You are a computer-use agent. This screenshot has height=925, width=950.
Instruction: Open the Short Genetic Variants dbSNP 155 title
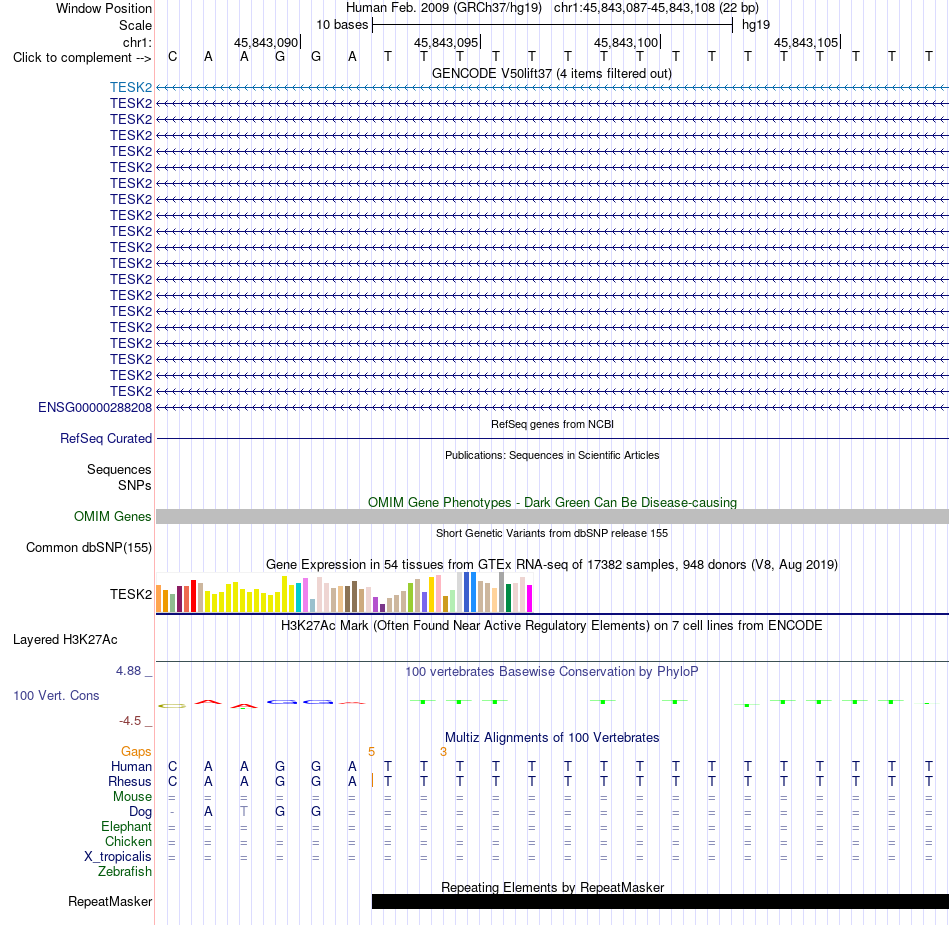point(552,533)
